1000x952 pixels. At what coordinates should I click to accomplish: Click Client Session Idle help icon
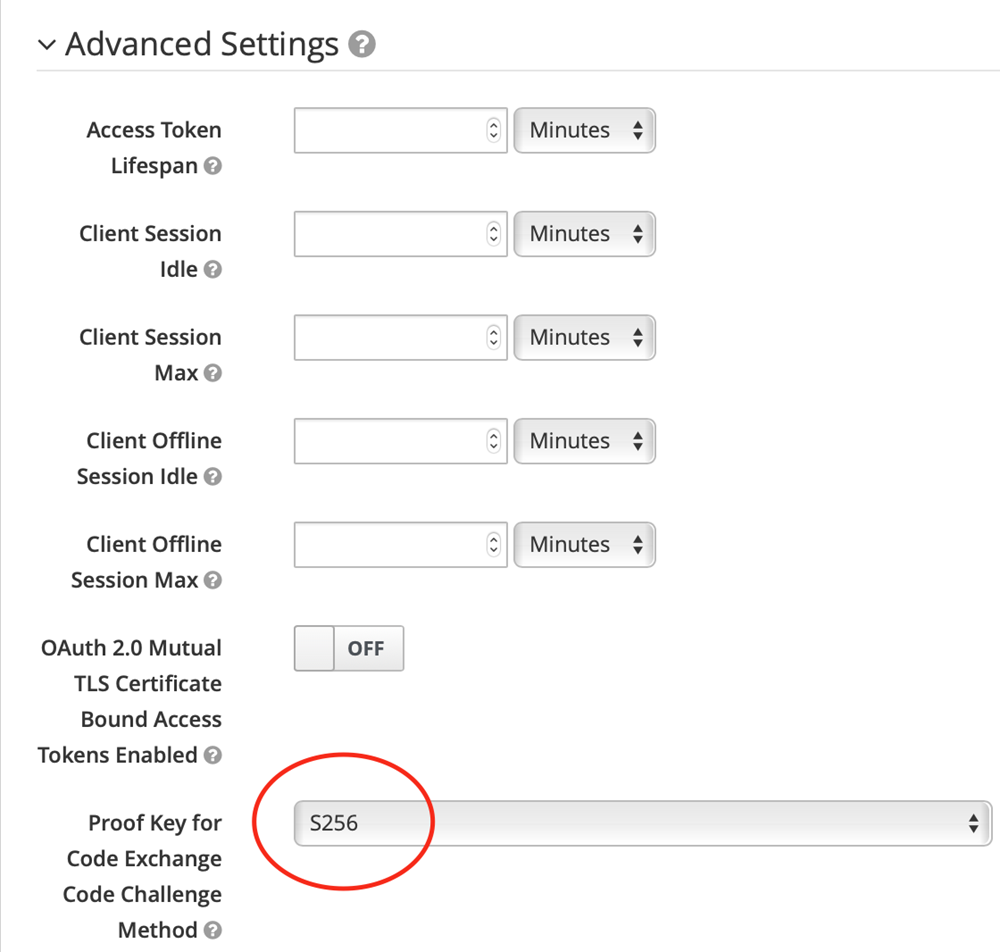212,270
